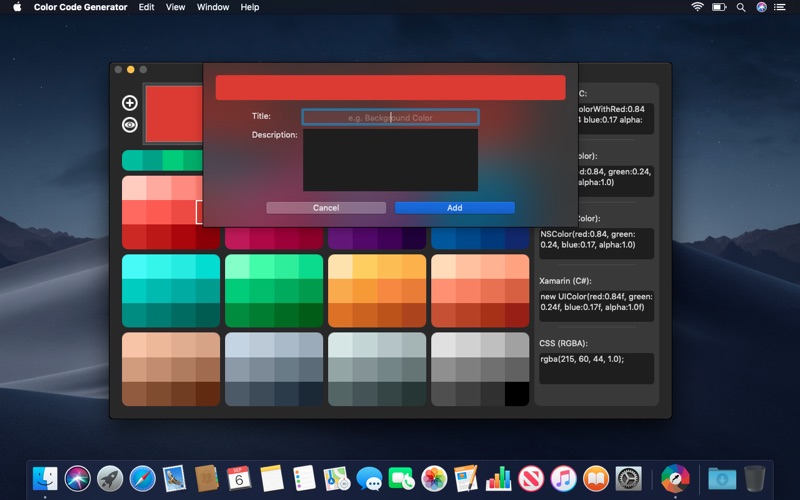Click the battery status icon
Image resolution: width=800 pixels, height=500 pixels.
pyautogui.click(x=719, y=7)
